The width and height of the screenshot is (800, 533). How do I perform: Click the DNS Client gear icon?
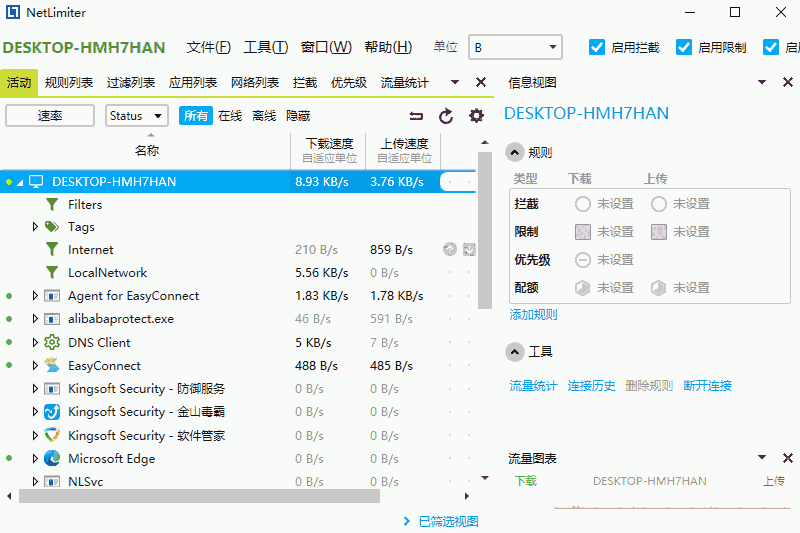click(52, 342)
